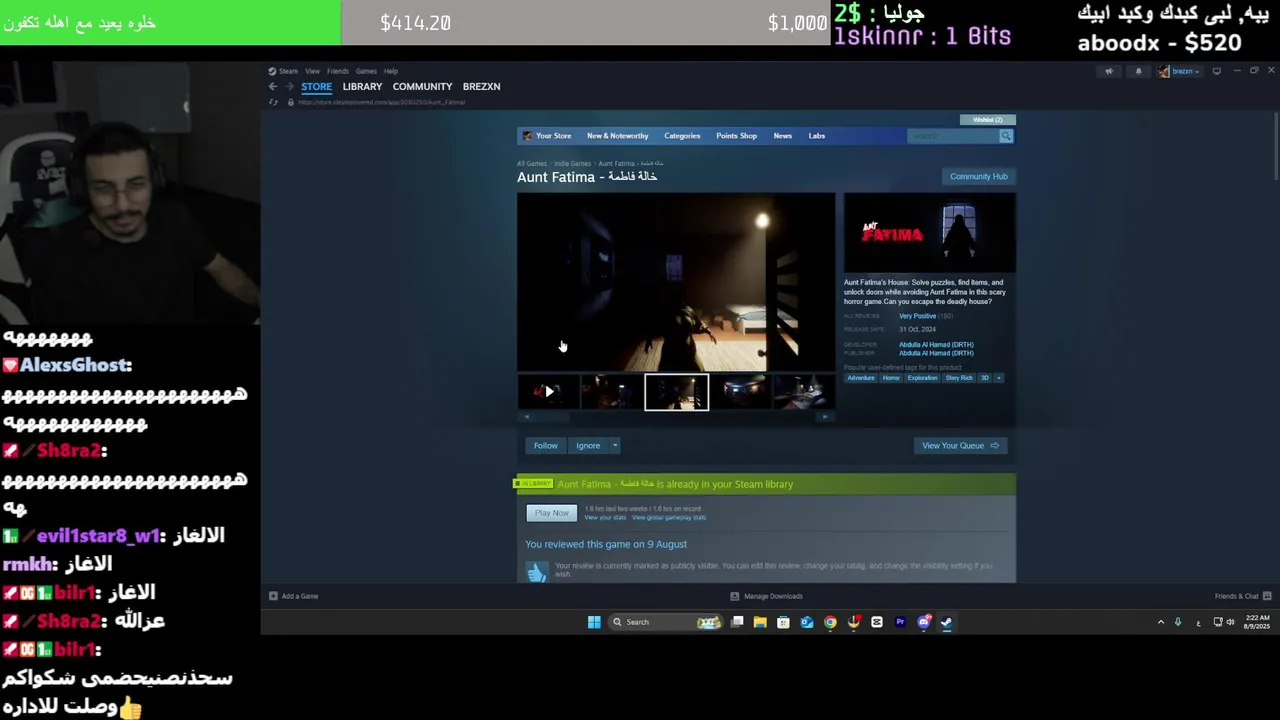
Task: Click the Follow button
Action: (x=546, y=446)
